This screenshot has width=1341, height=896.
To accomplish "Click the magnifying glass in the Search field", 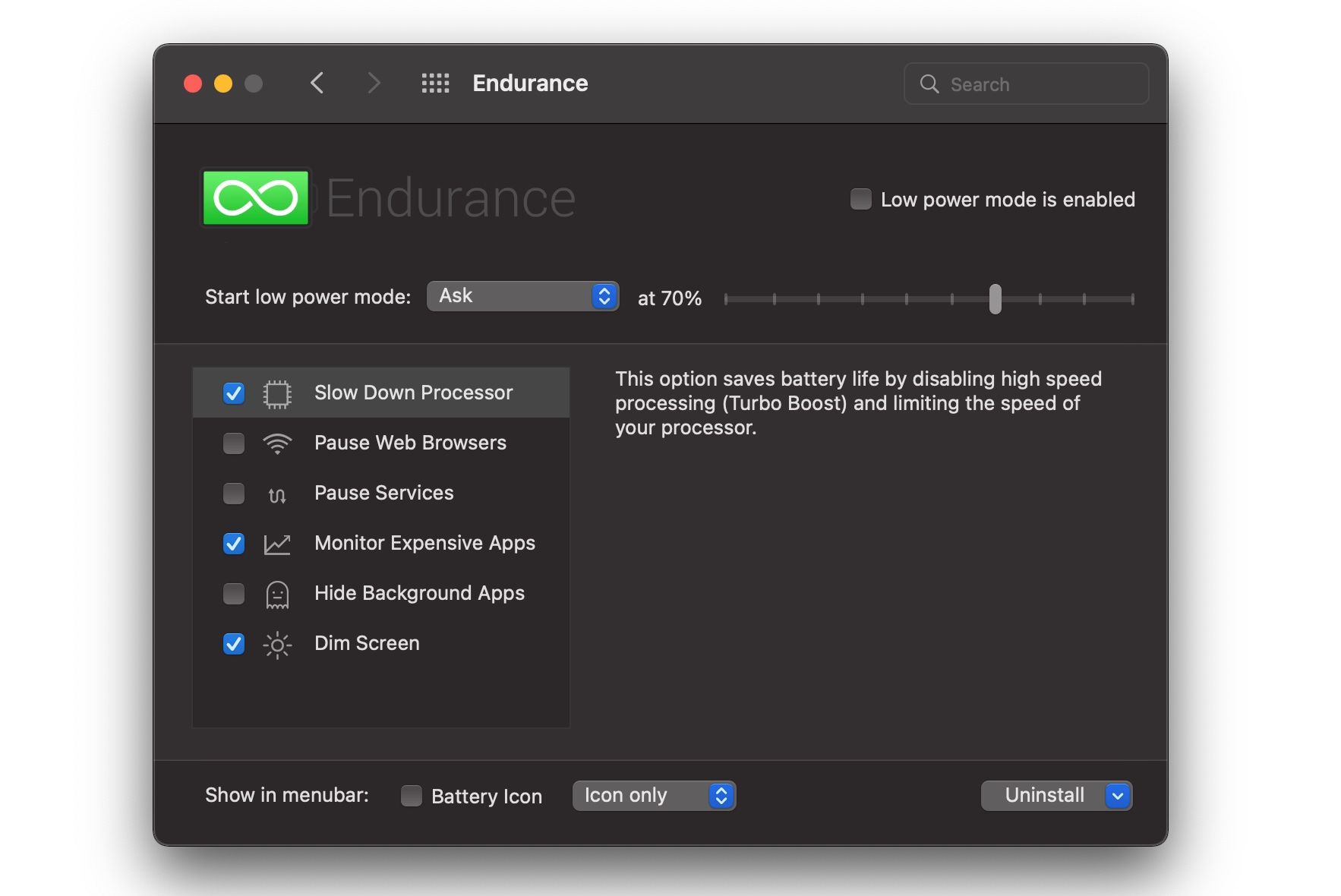I will (x=929, y=84).
